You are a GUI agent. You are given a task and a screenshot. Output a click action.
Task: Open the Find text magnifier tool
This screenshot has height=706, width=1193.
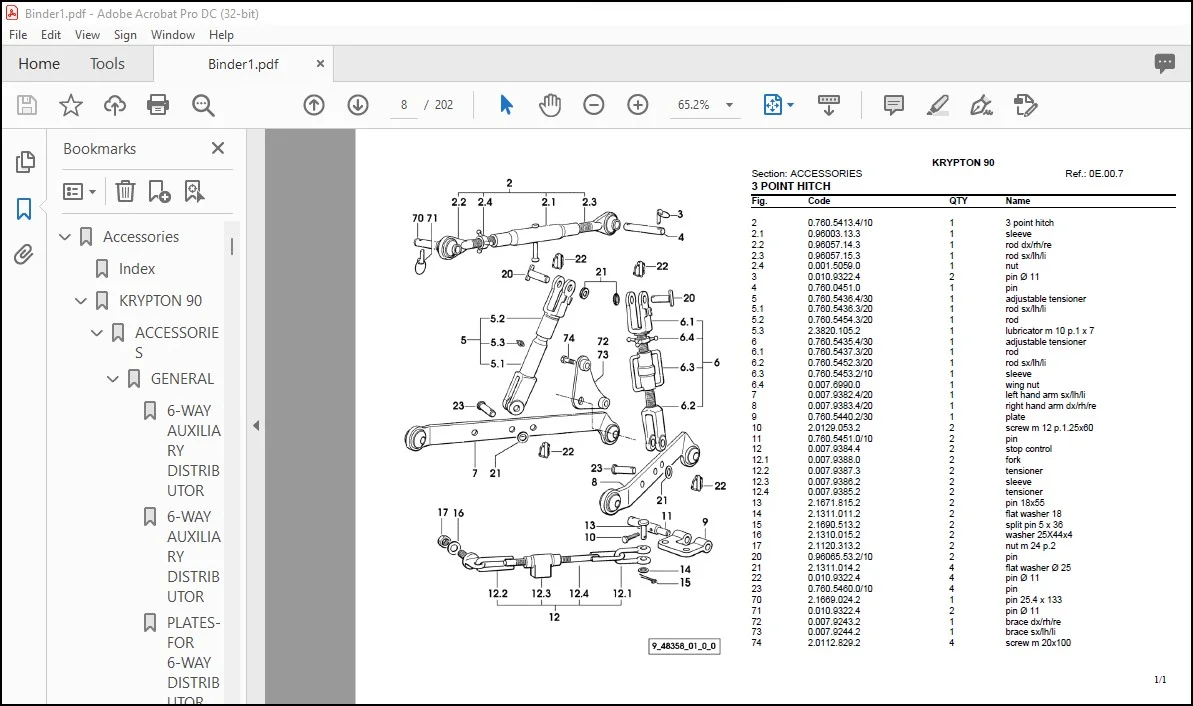tap(203, 105)
